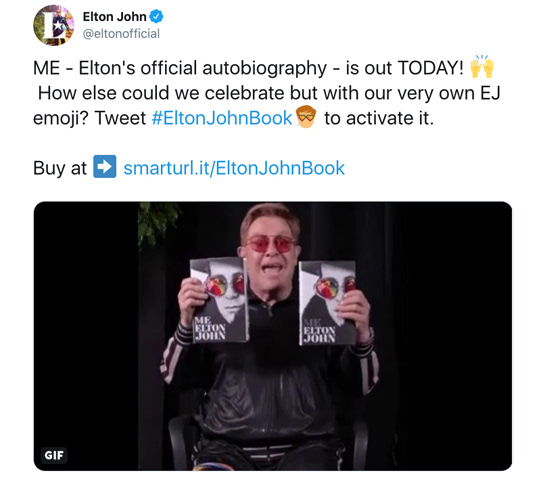The height and width of the screenshot is (483, 541).
Task: Click the blue verified checkmark badge
Action: coord(156,17)
